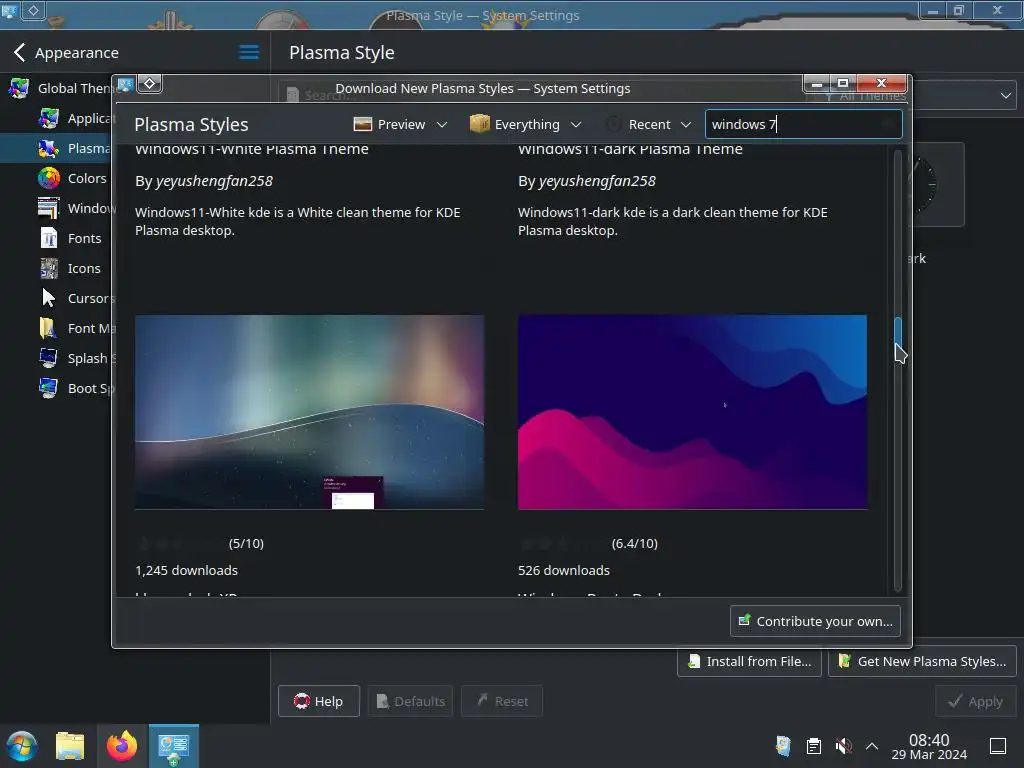Screen dimensions: 1024x768
Task: Select Global Theme in the sidebar
Action: tap(57, 88)
